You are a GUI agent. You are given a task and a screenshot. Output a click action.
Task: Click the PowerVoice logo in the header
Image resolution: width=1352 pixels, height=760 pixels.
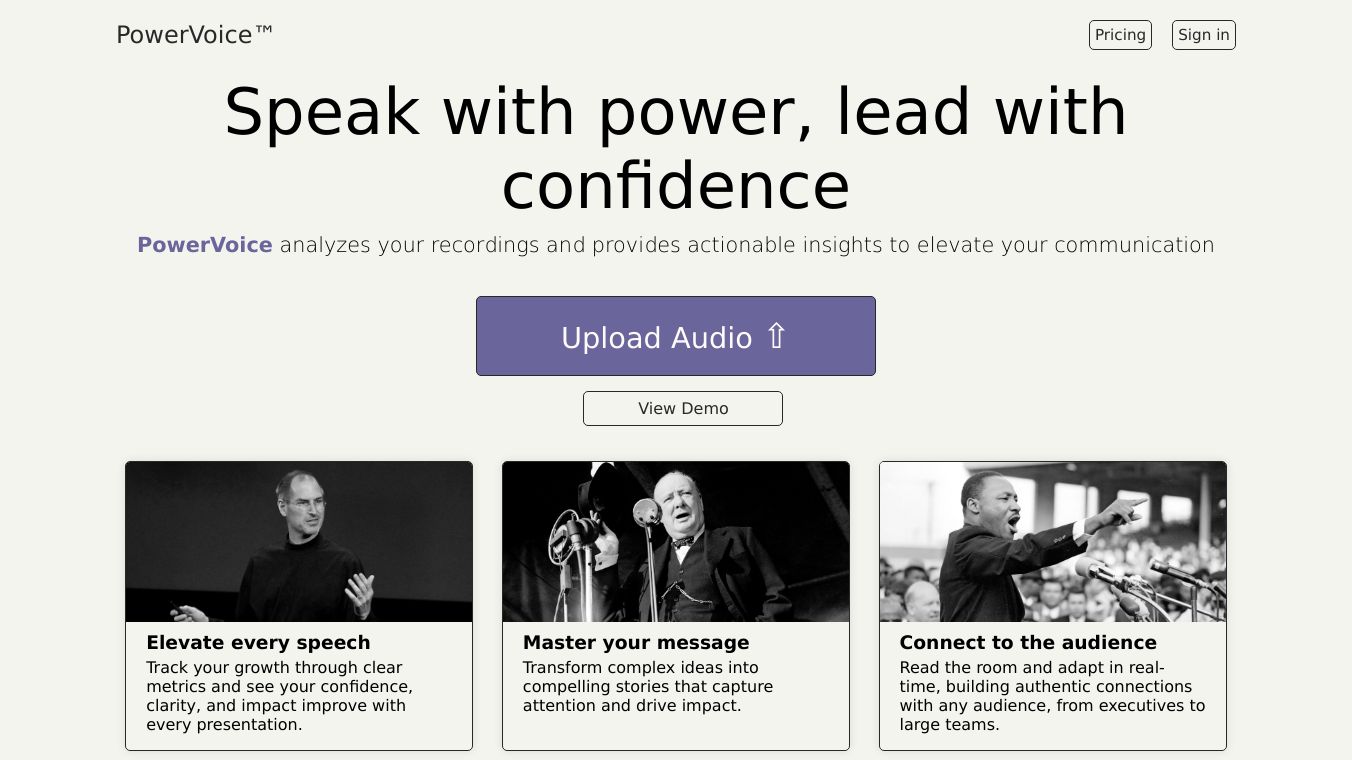(x=185, y=35)
